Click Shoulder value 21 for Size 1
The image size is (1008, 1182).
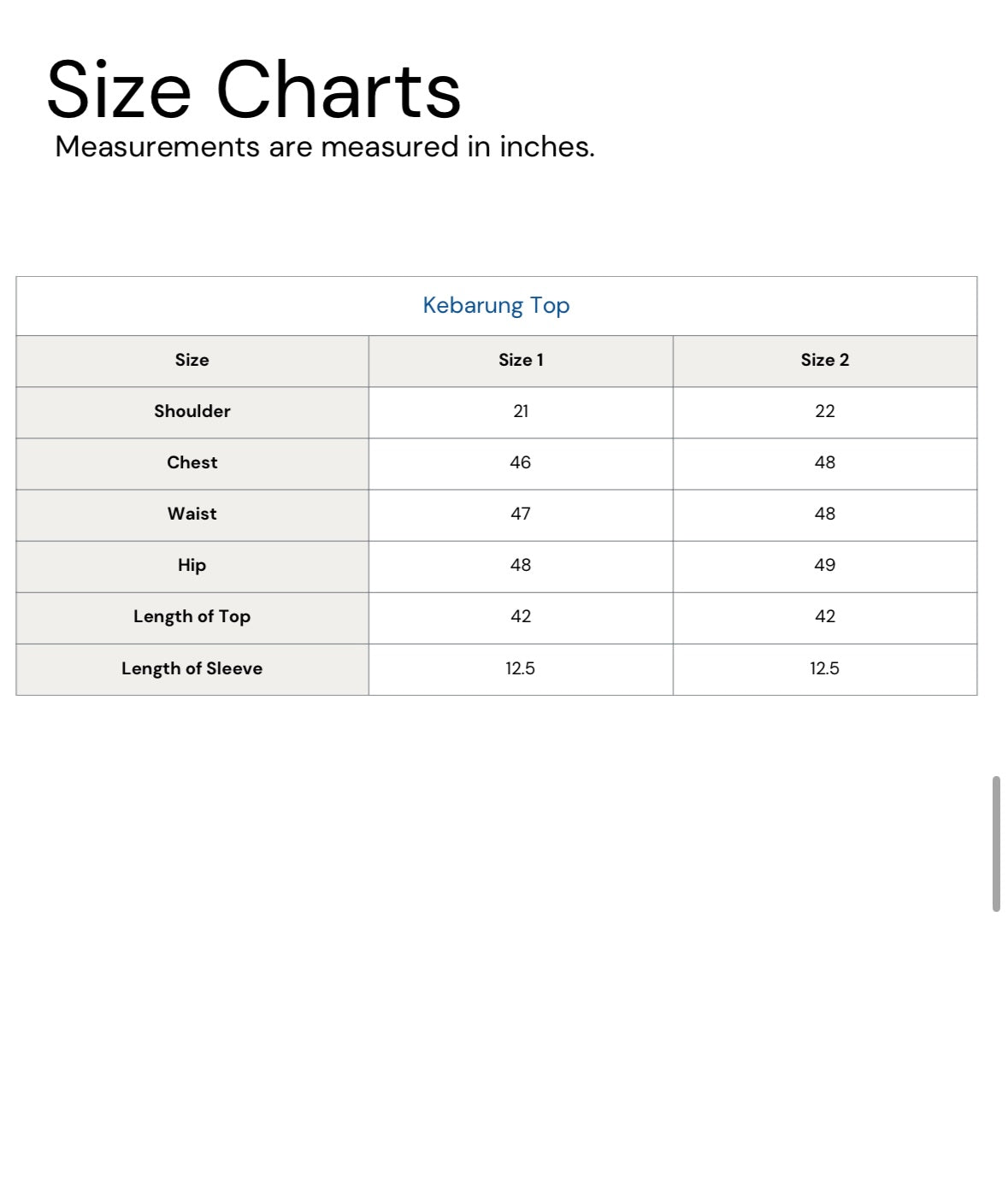click(x=521, y=411)
